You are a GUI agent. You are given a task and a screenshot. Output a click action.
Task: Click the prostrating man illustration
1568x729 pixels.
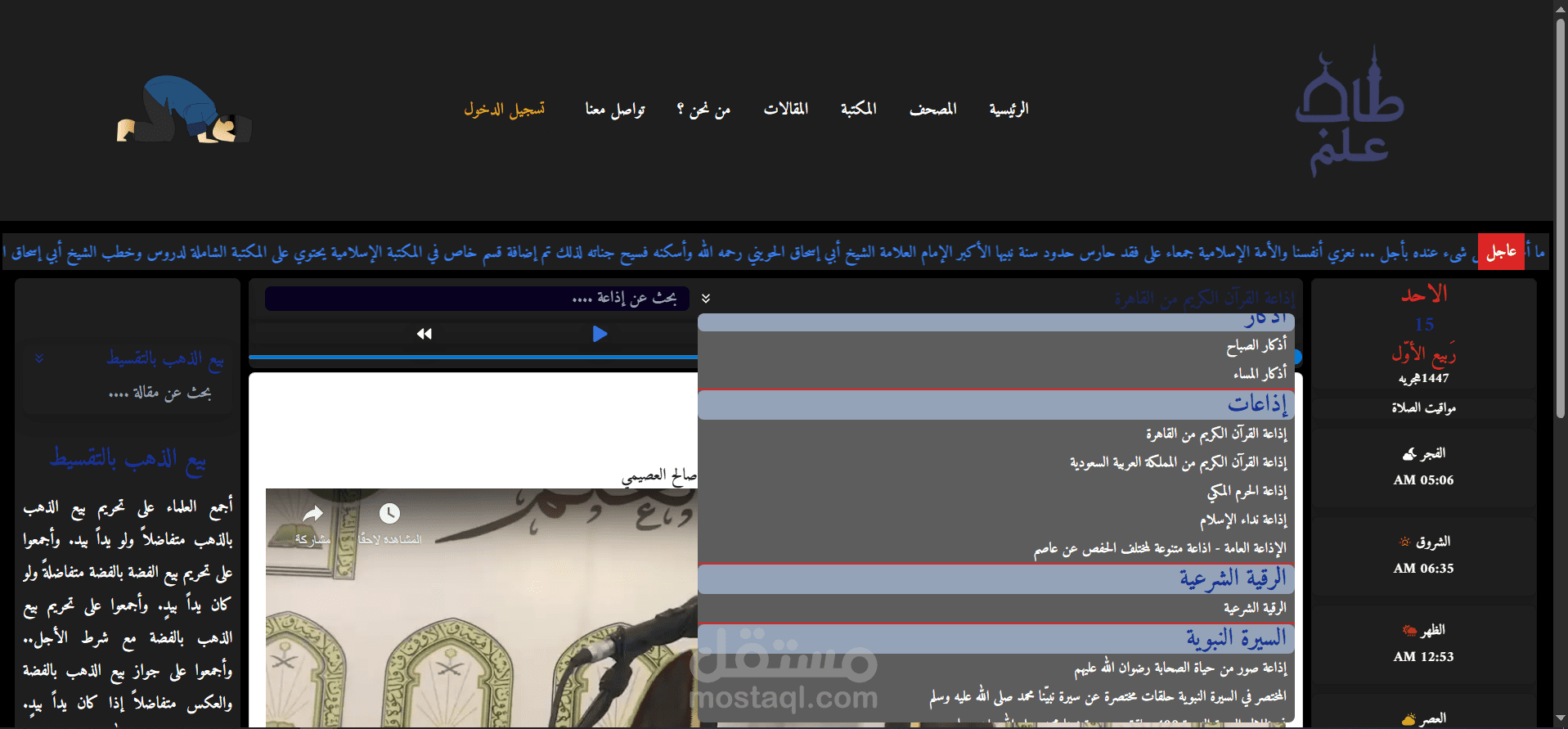[x=185, y=109]
